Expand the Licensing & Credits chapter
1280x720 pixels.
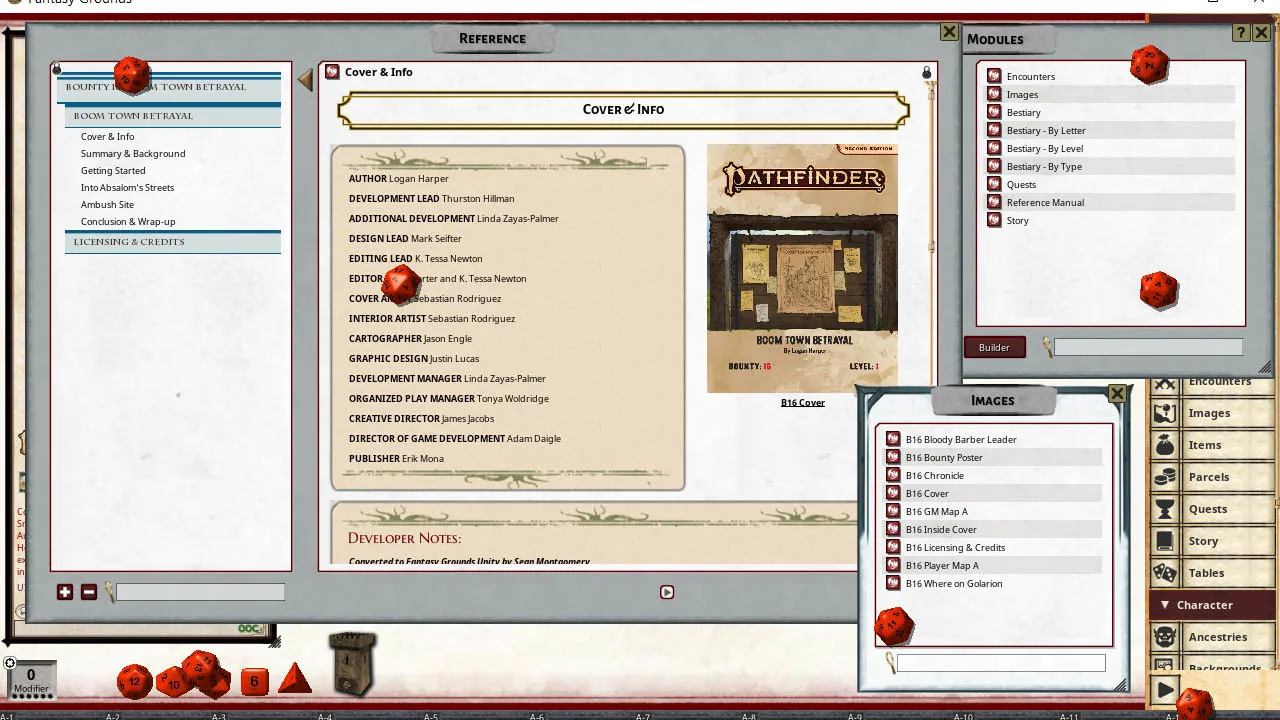pos(173,242)
